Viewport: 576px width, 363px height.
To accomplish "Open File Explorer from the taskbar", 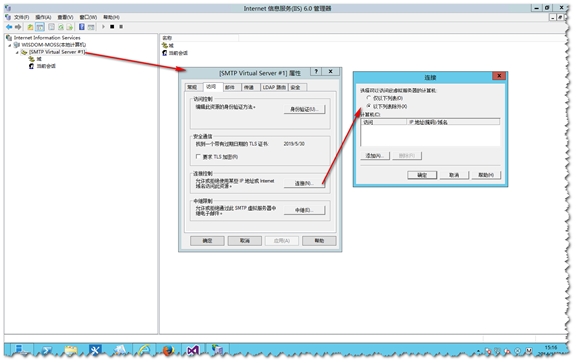I will click(x=71, y=350).
